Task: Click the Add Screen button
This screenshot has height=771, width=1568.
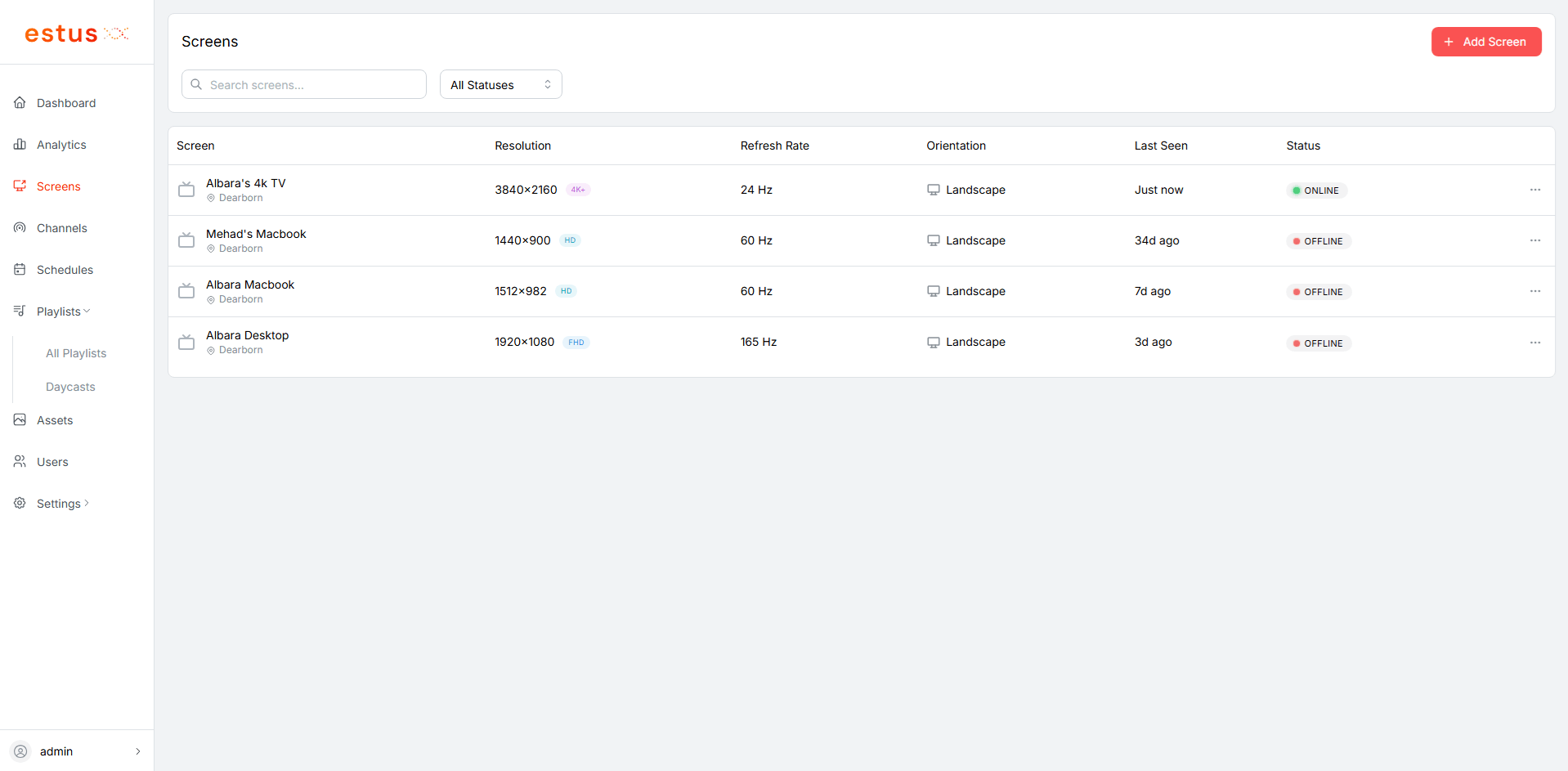Action: [1486, 42]
